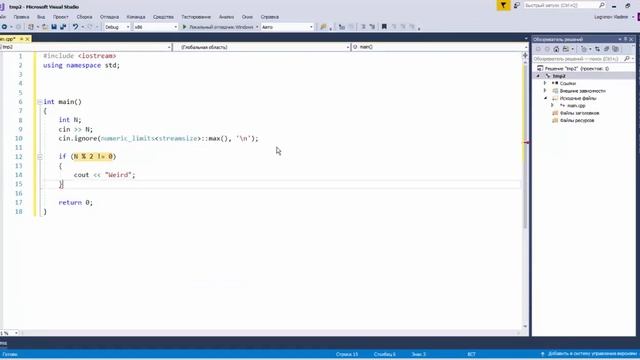Click the Save All toolbar icon
Screen dimensions: 640x360
click(63, 27)
